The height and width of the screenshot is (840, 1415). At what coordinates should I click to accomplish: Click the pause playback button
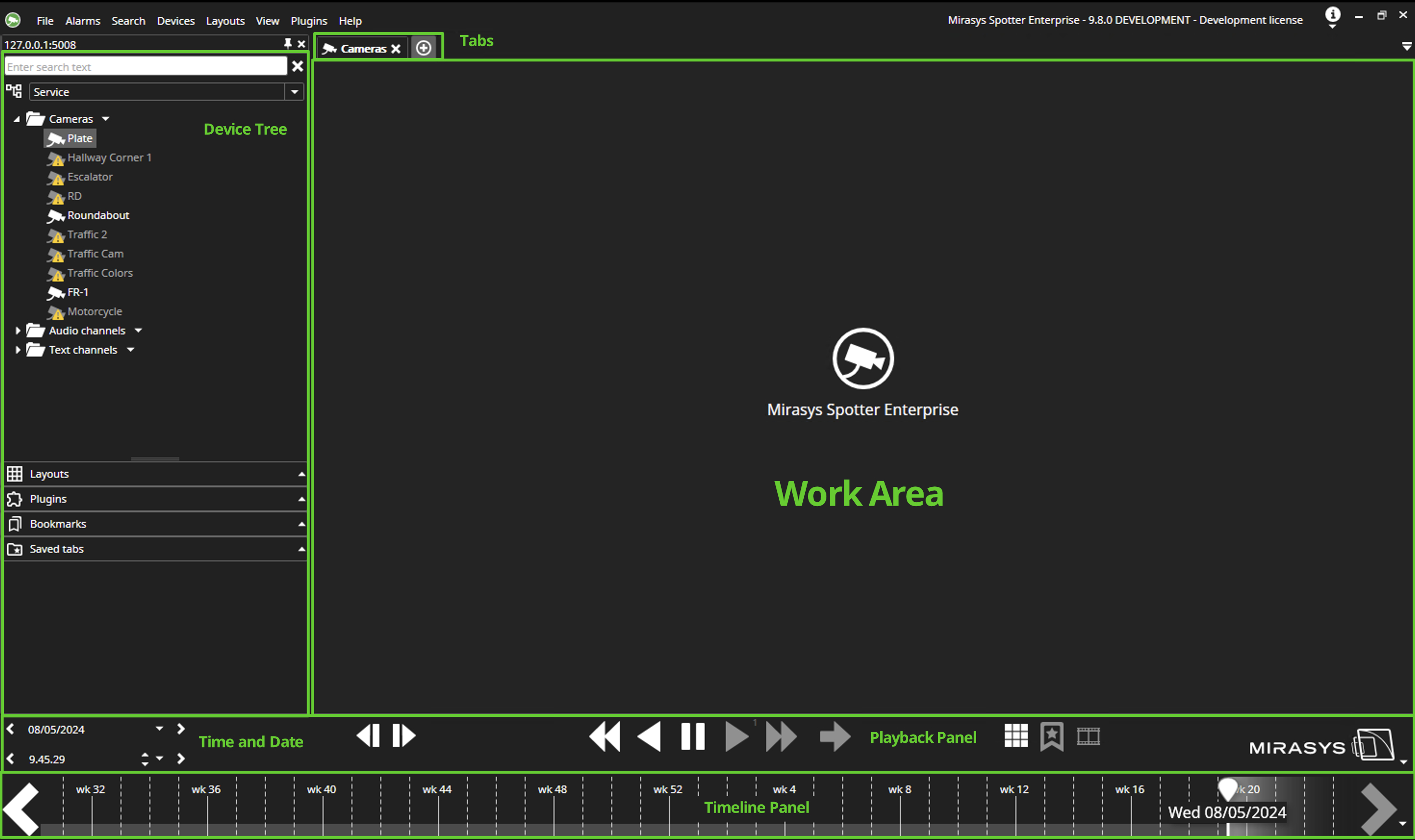pos(692,737)
